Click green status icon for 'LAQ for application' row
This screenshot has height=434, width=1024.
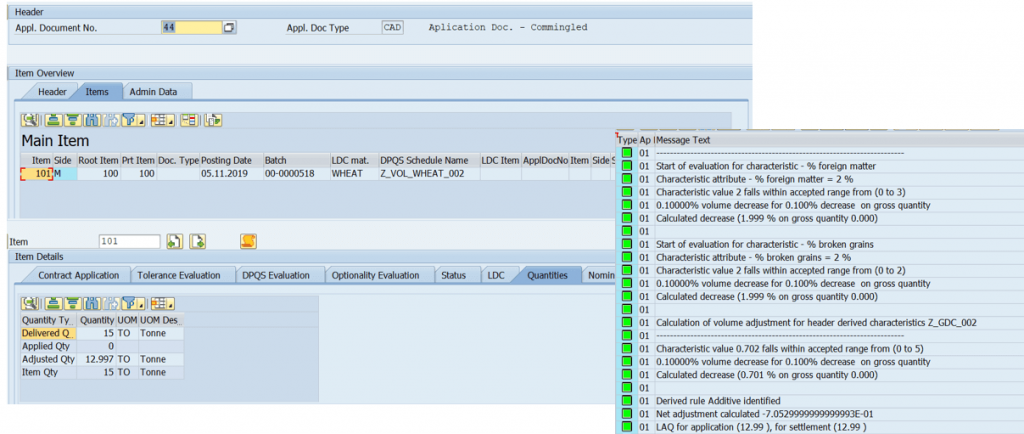[x=627, y=427]
